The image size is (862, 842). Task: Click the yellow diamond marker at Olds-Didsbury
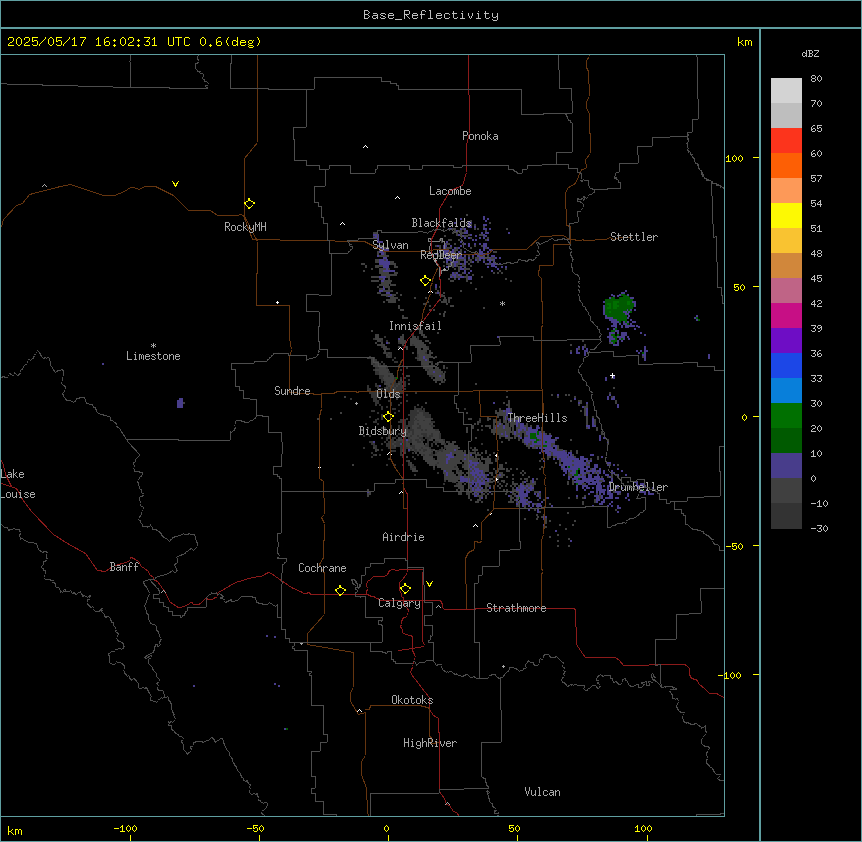click(x=388, y=417)
